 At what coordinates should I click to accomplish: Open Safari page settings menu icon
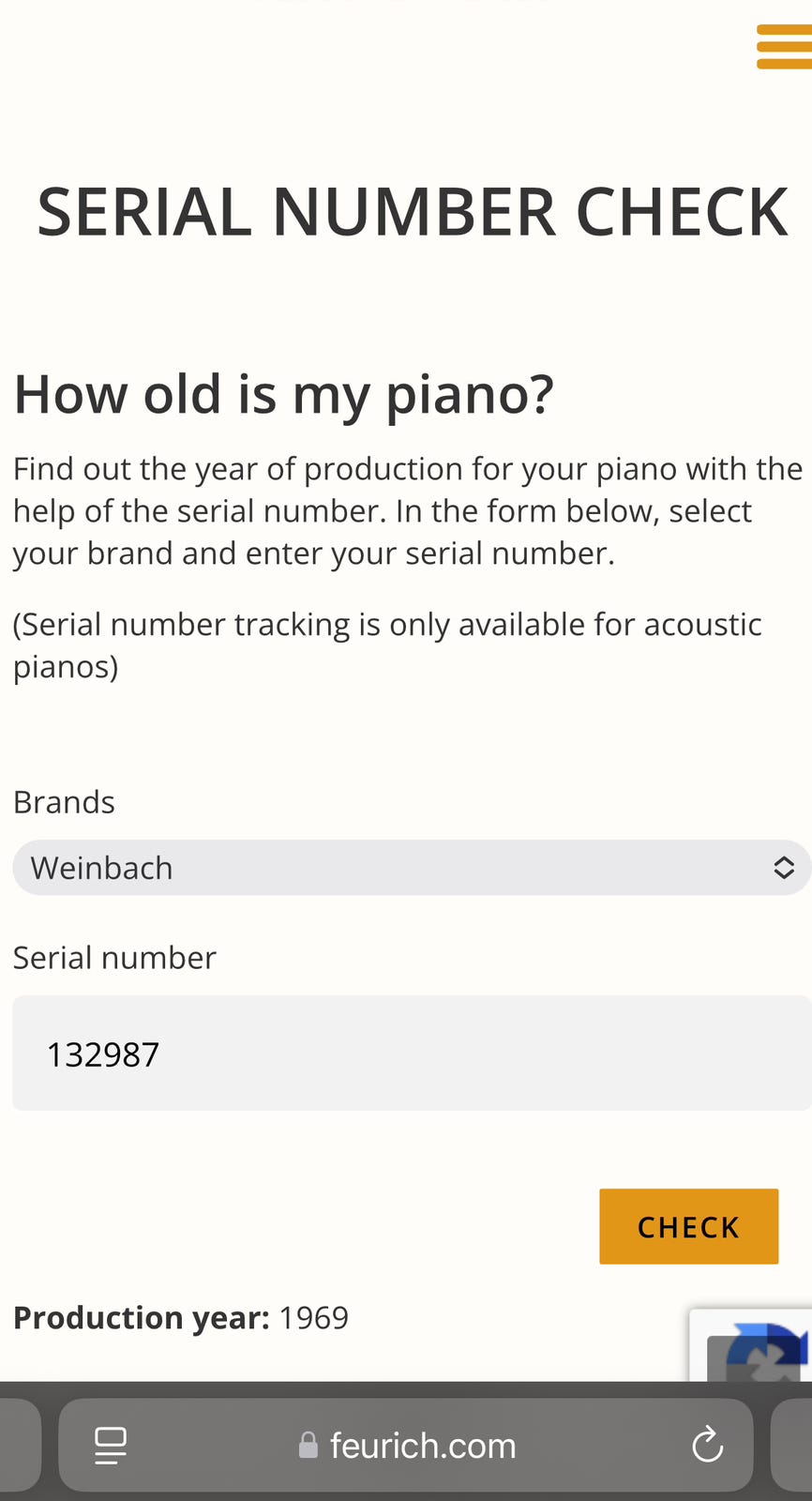111,1445
